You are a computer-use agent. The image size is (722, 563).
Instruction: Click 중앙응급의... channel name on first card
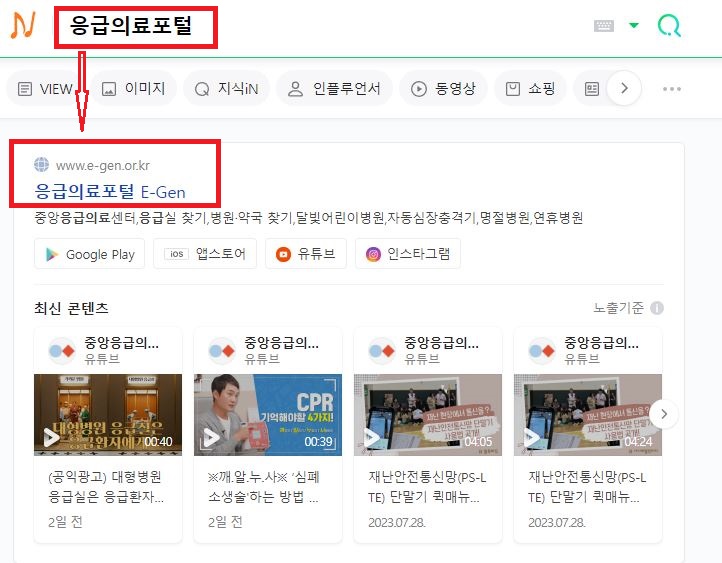[x=122, y=342]
